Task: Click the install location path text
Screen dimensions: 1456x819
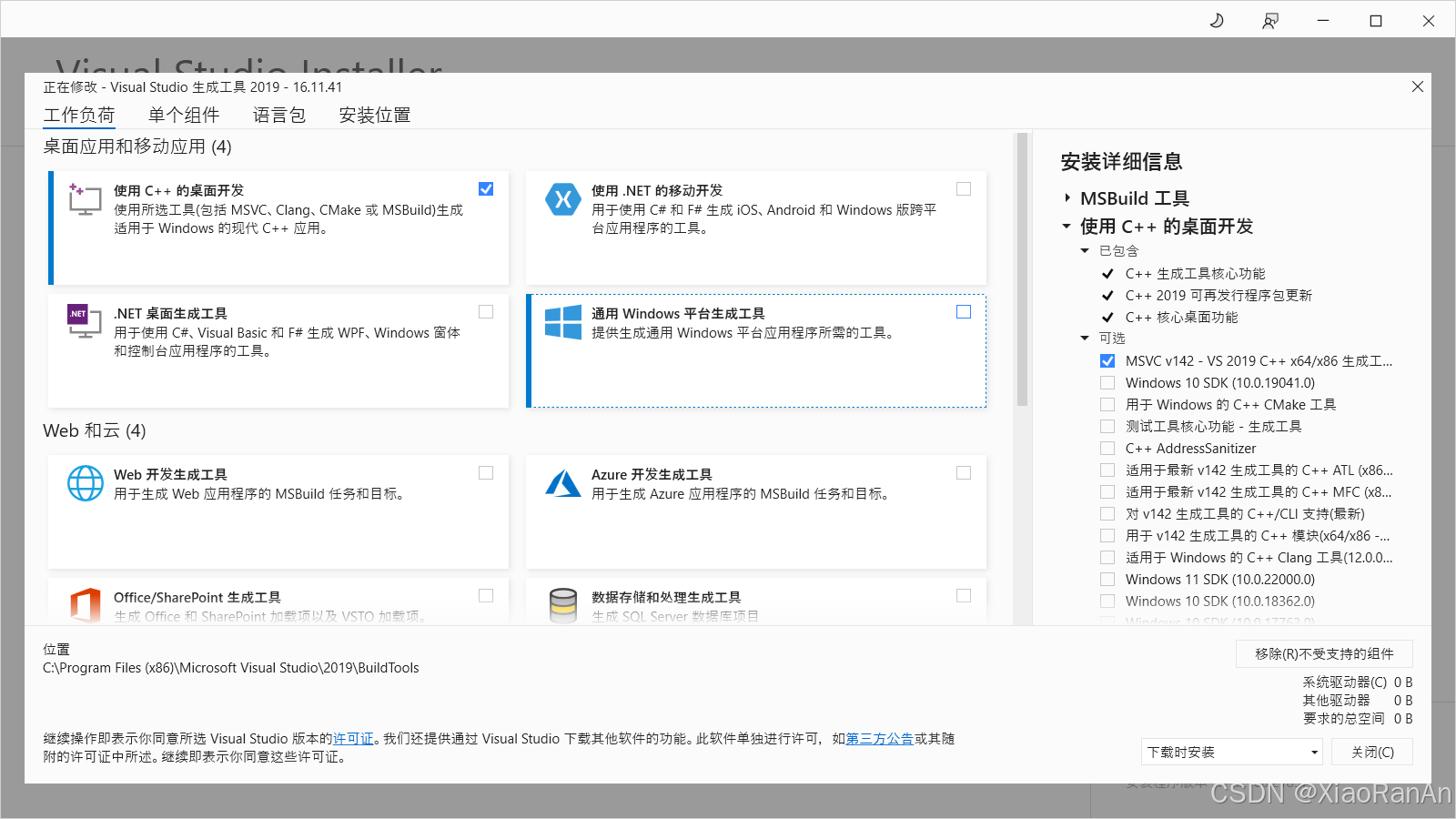Action: coord(231,668)
